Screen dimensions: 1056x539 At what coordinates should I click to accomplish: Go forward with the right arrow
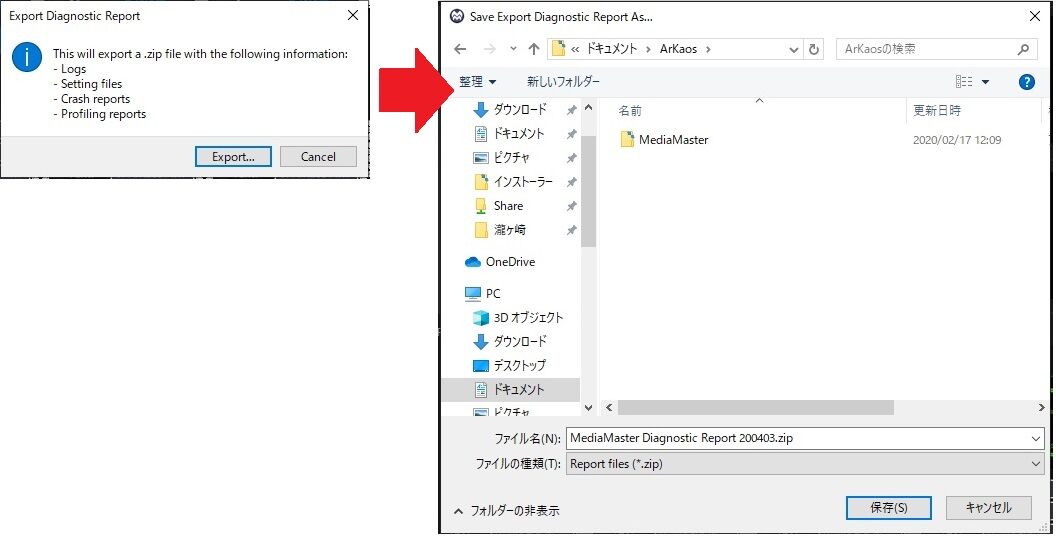click(x=490, y=49)
